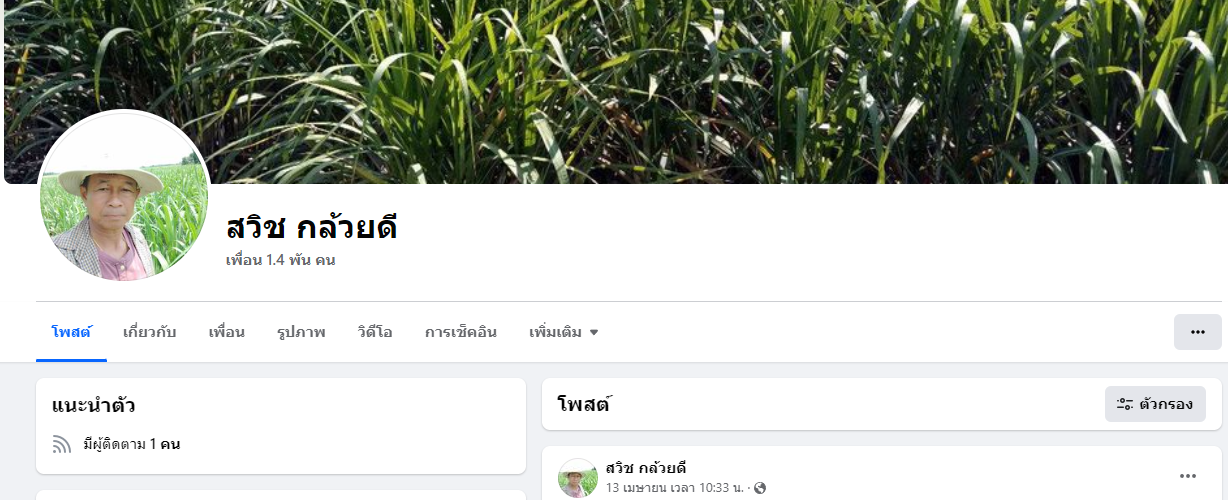Viewport: 1228px width, 500px height.
Task: Open the large profile picture
Action: point(124,196)
